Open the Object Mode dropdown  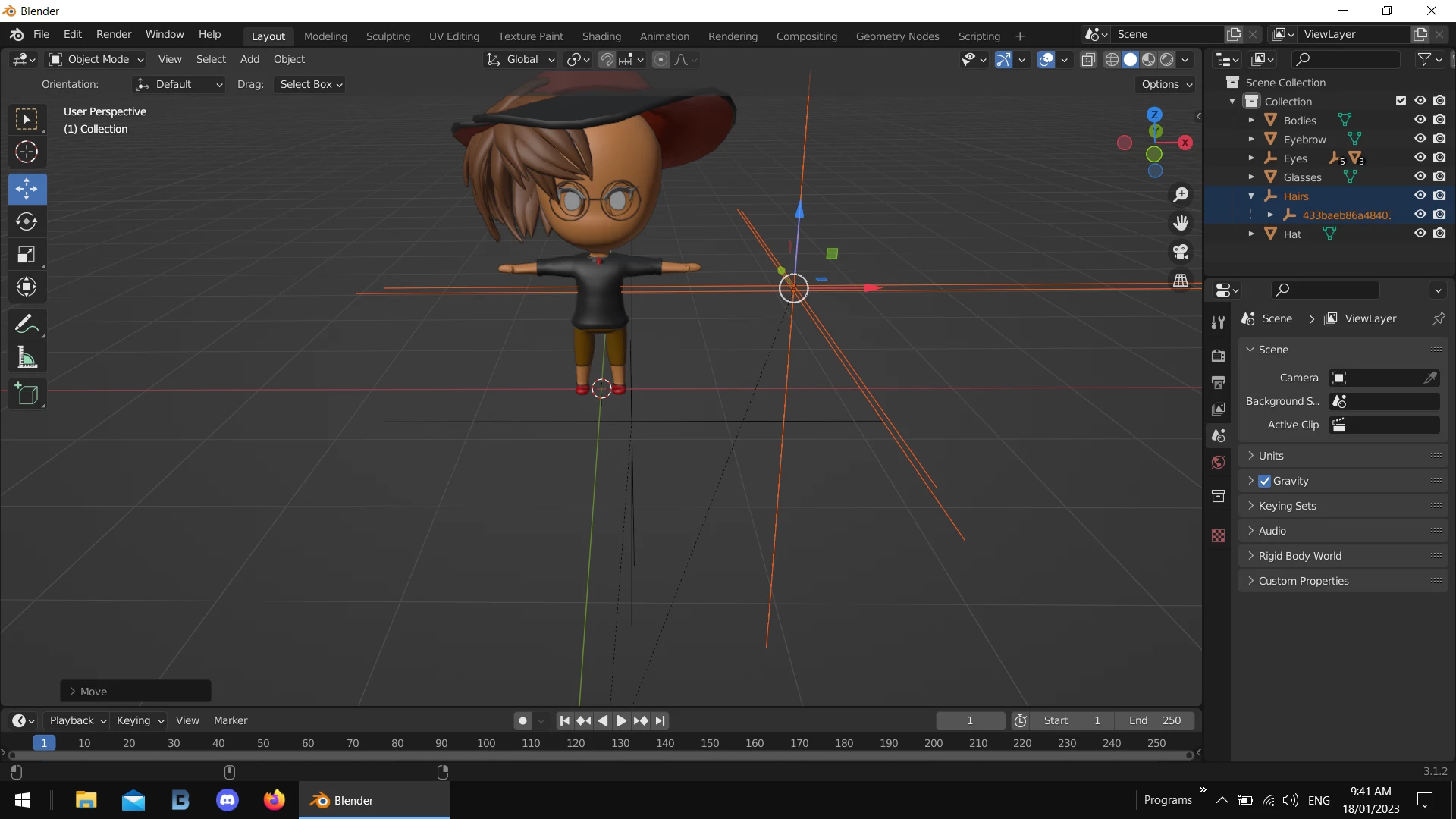[x=96, y=59]
